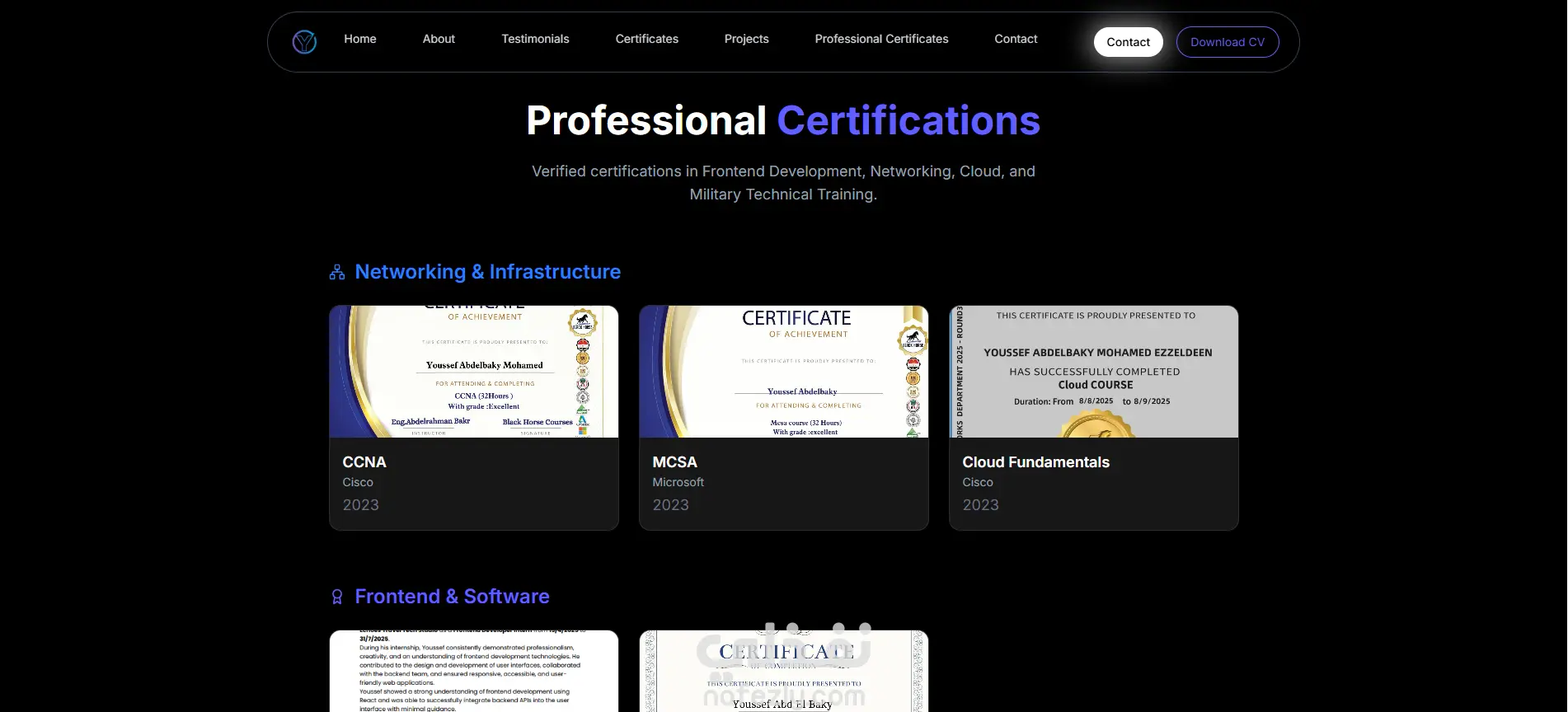Click the site logo icon in navbar
This screenshot has height=712, width=1568.
coord(304,41)
